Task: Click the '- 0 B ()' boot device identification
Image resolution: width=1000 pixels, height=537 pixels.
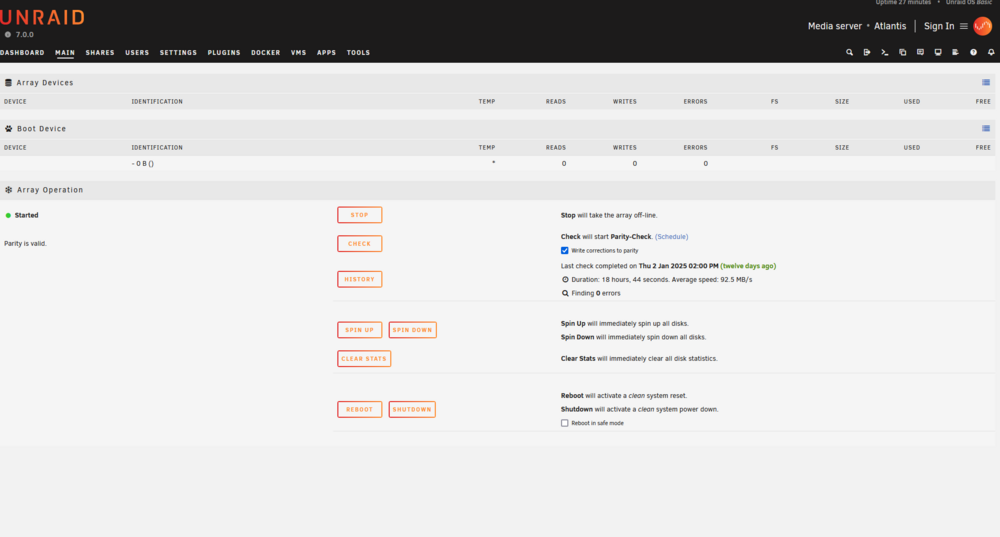Action: (x=143, y=163)
